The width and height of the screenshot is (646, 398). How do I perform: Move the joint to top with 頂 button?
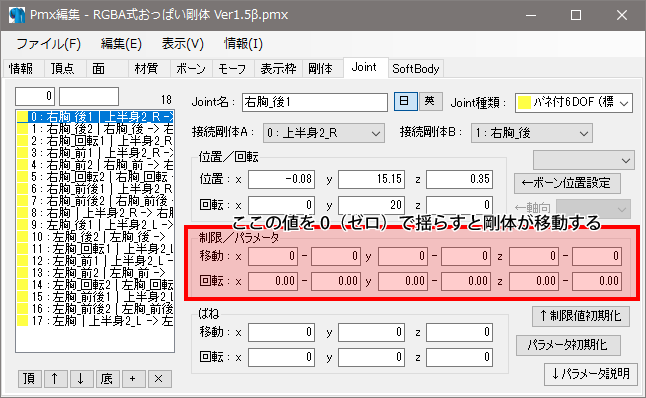pyautogui.click(x=30, y=379)
